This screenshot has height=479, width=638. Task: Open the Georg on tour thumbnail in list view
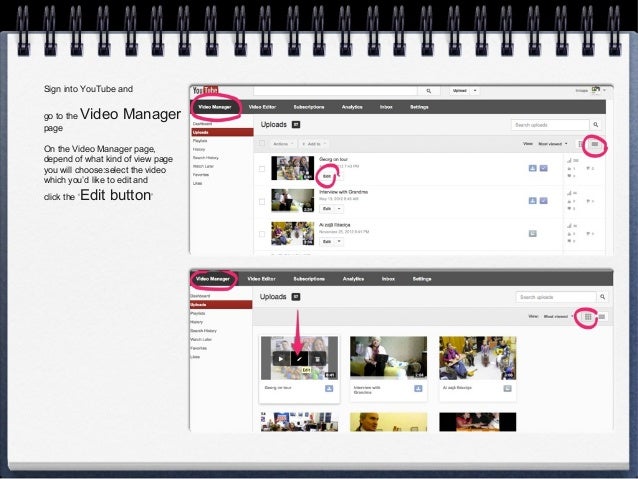tap(293, 168)
